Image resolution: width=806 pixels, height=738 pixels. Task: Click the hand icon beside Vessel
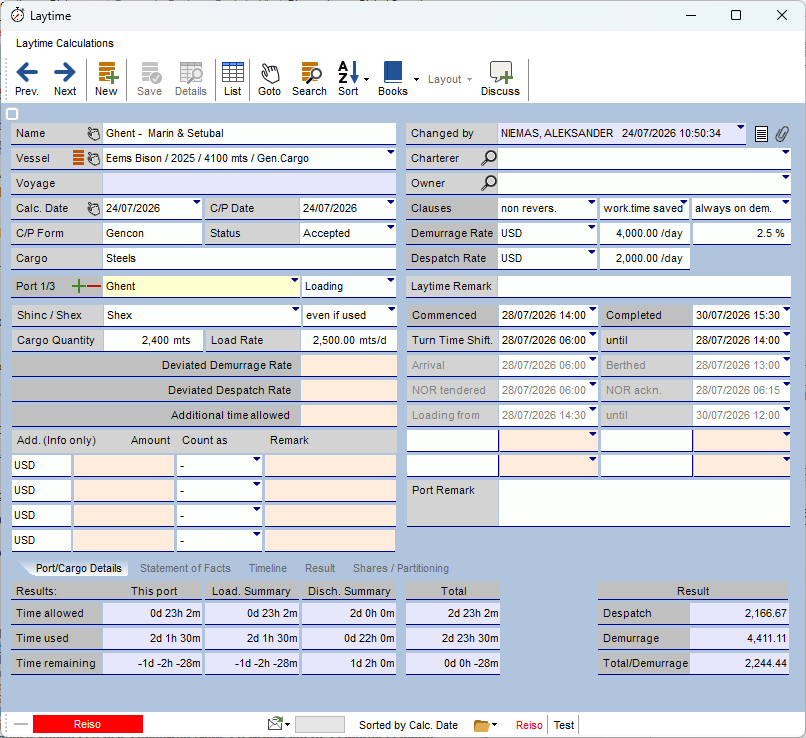click(94, 158)
